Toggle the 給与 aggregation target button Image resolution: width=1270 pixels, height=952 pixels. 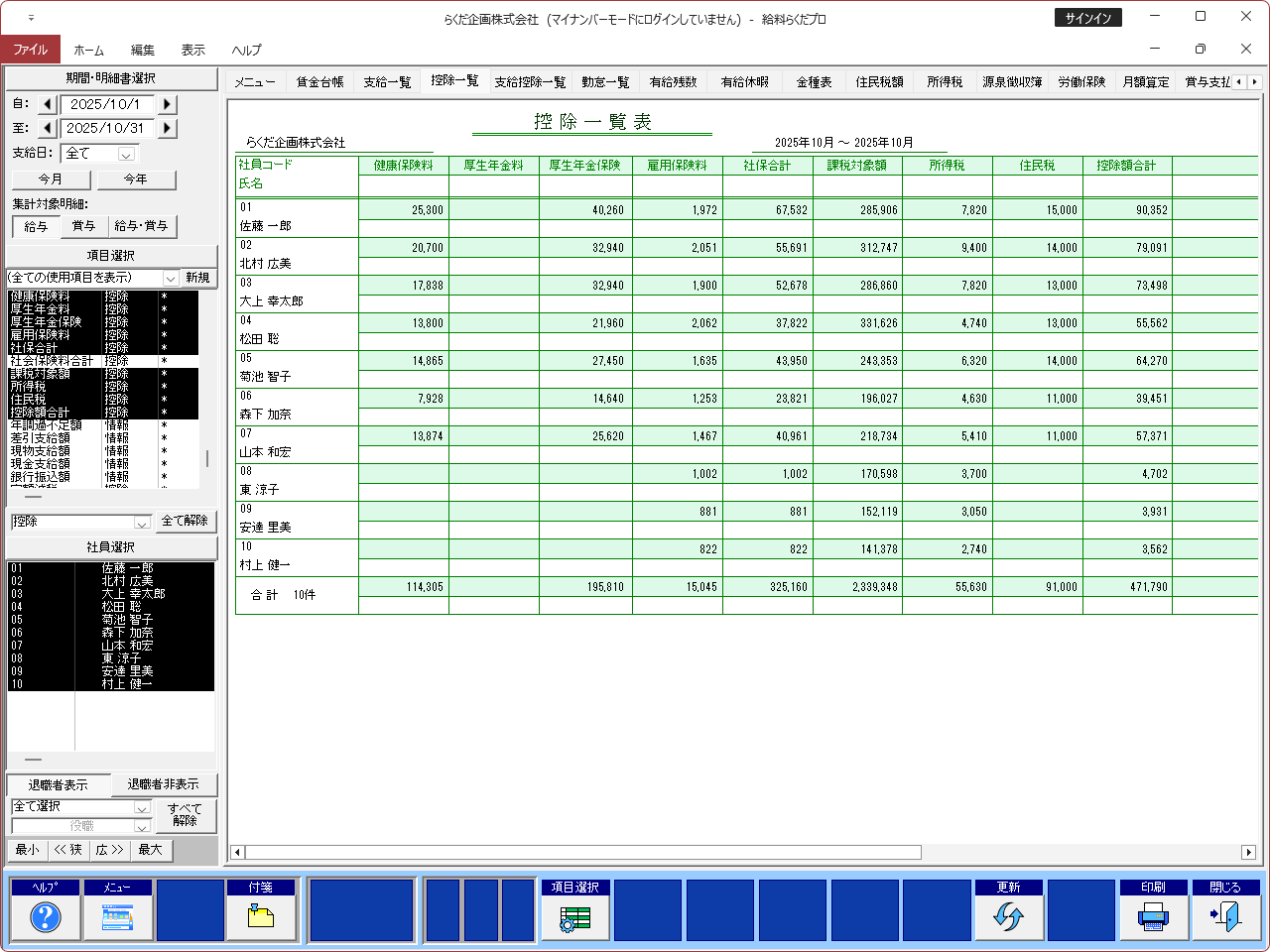(x=36, y=226)
